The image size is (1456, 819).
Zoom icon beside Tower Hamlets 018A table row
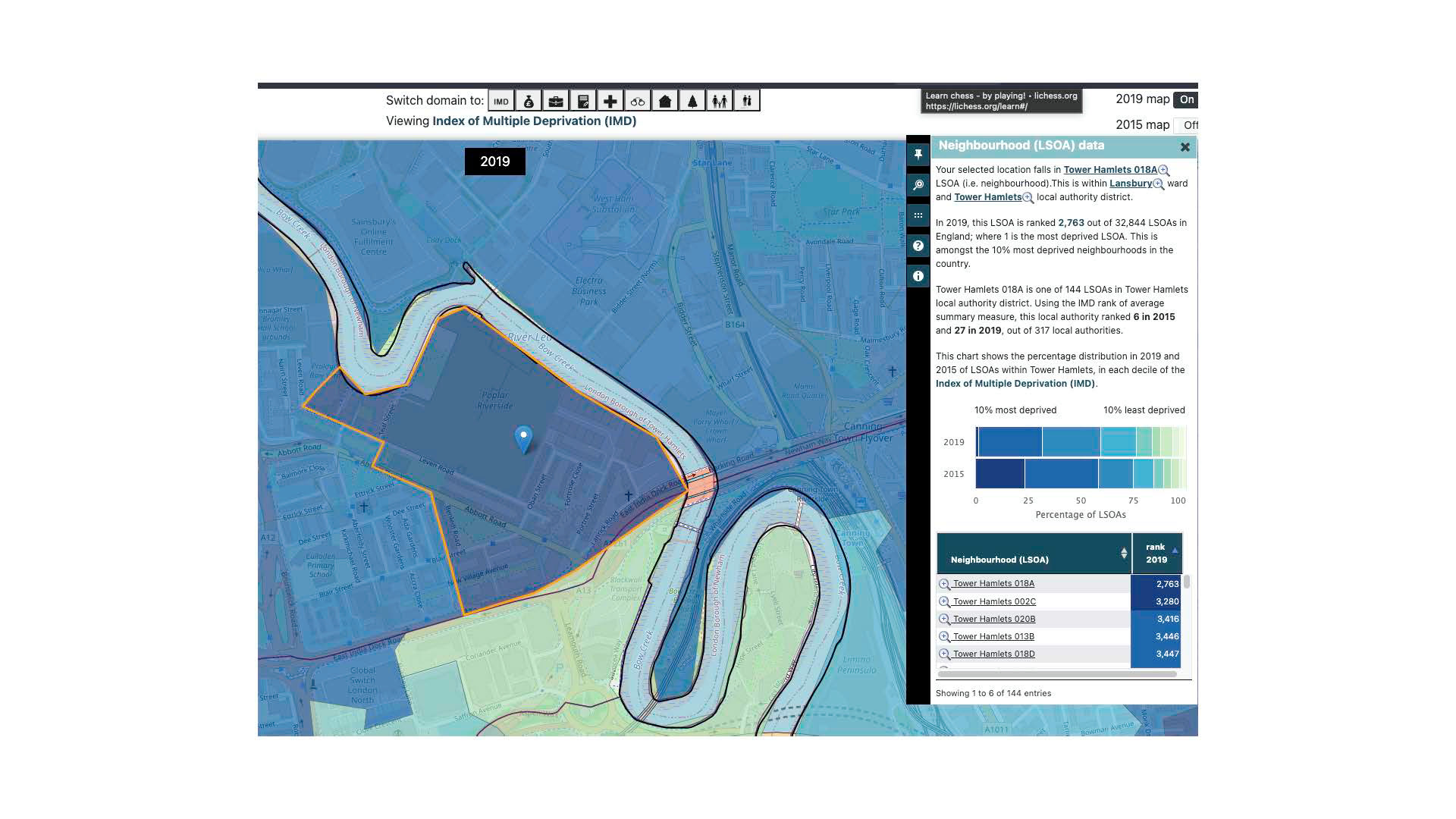tap(944, 584)
